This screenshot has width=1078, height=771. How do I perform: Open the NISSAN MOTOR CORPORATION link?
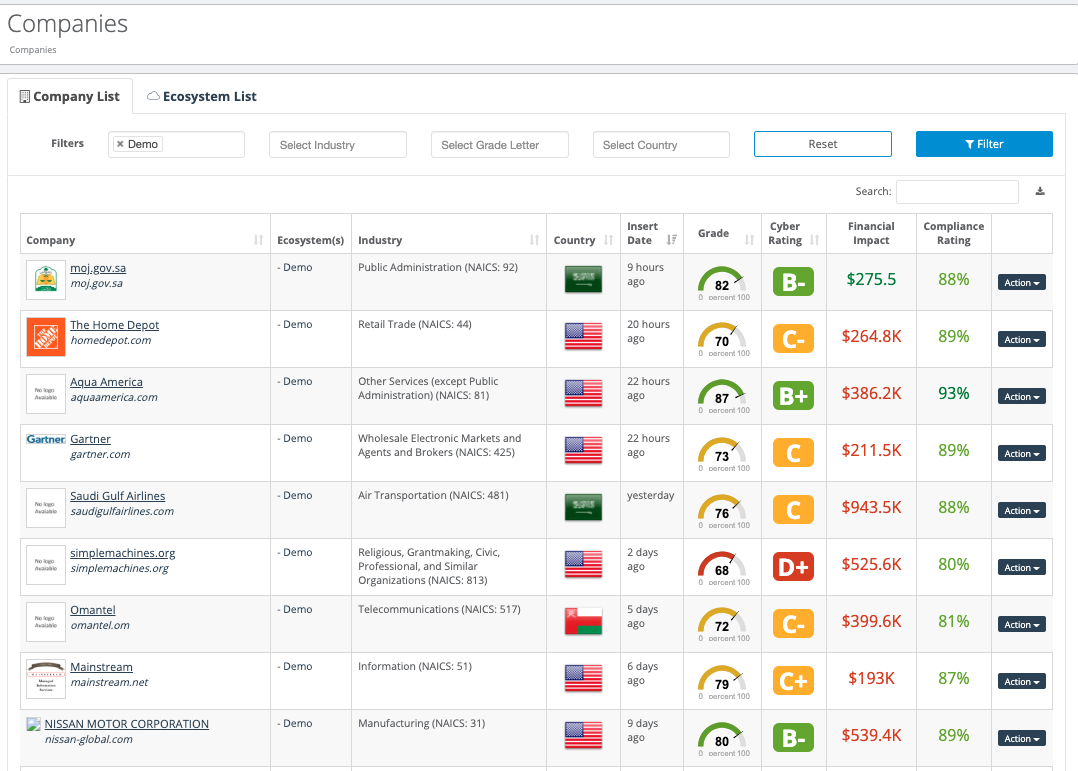click(x=126, y=724)
